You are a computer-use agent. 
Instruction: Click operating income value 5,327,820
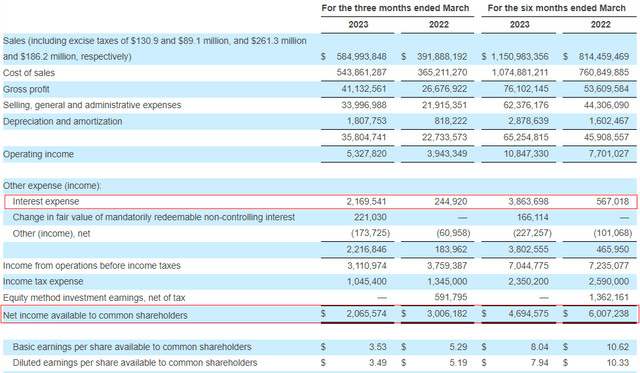coord(367,154)
